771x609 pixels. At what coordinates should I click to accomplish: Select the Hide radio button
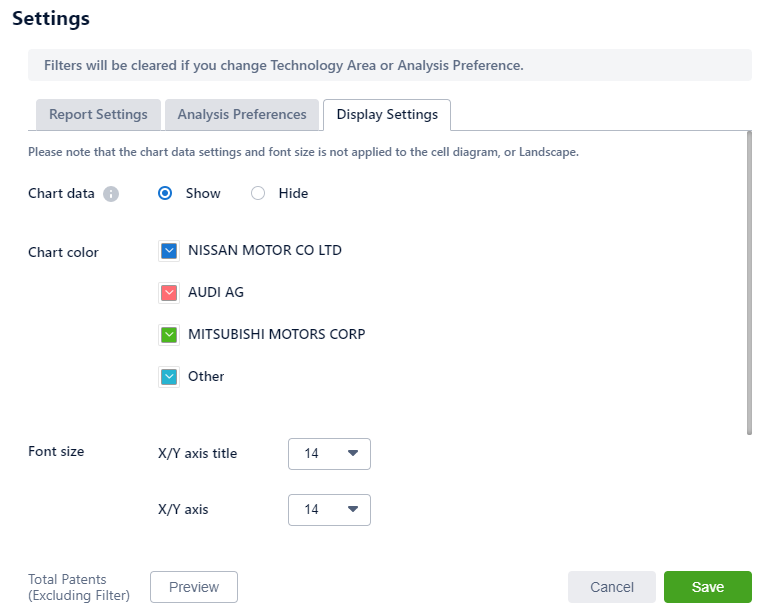click(x=258, y=193)
